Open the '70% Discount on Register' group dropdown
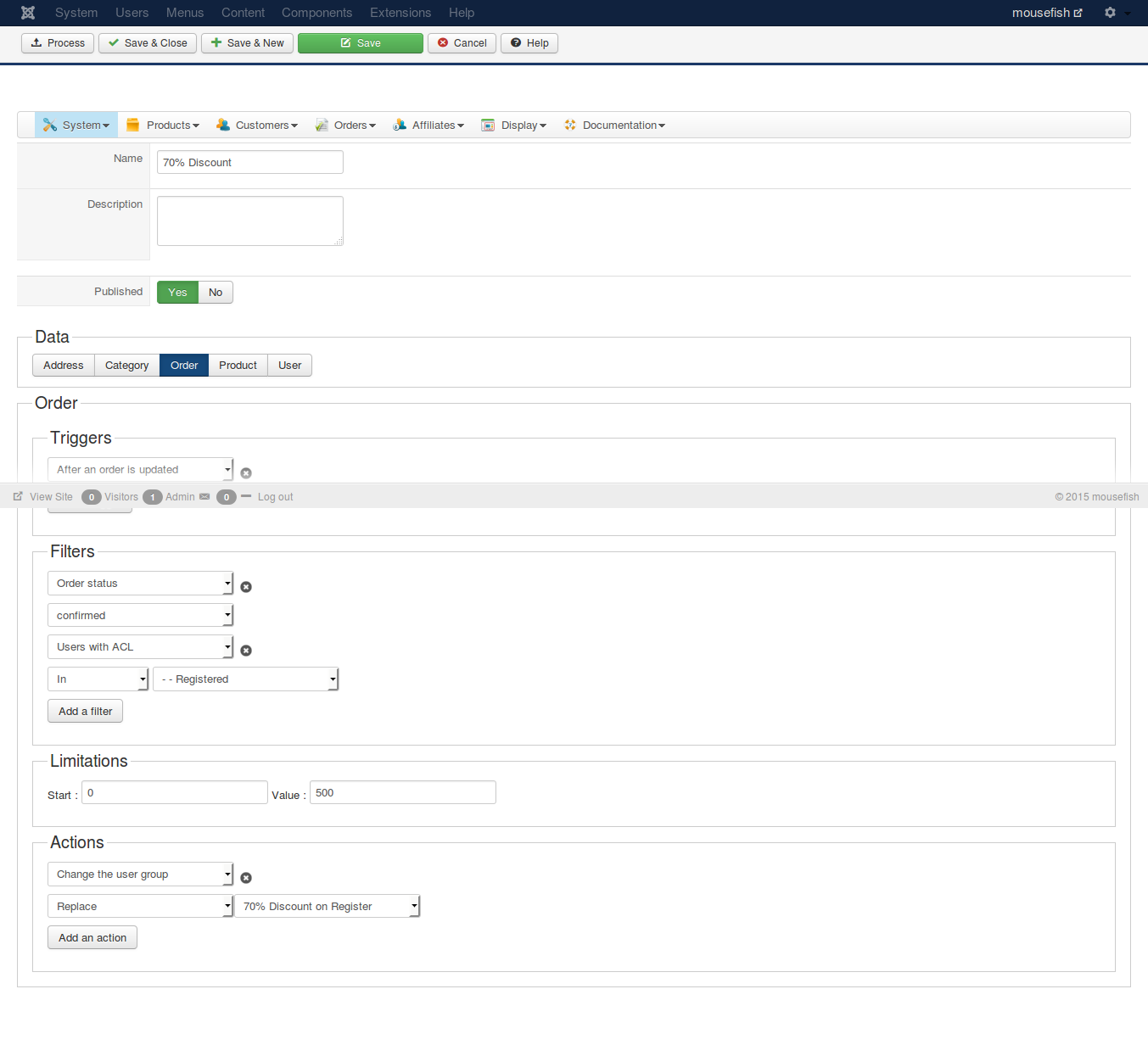 [x=328, y=907]
